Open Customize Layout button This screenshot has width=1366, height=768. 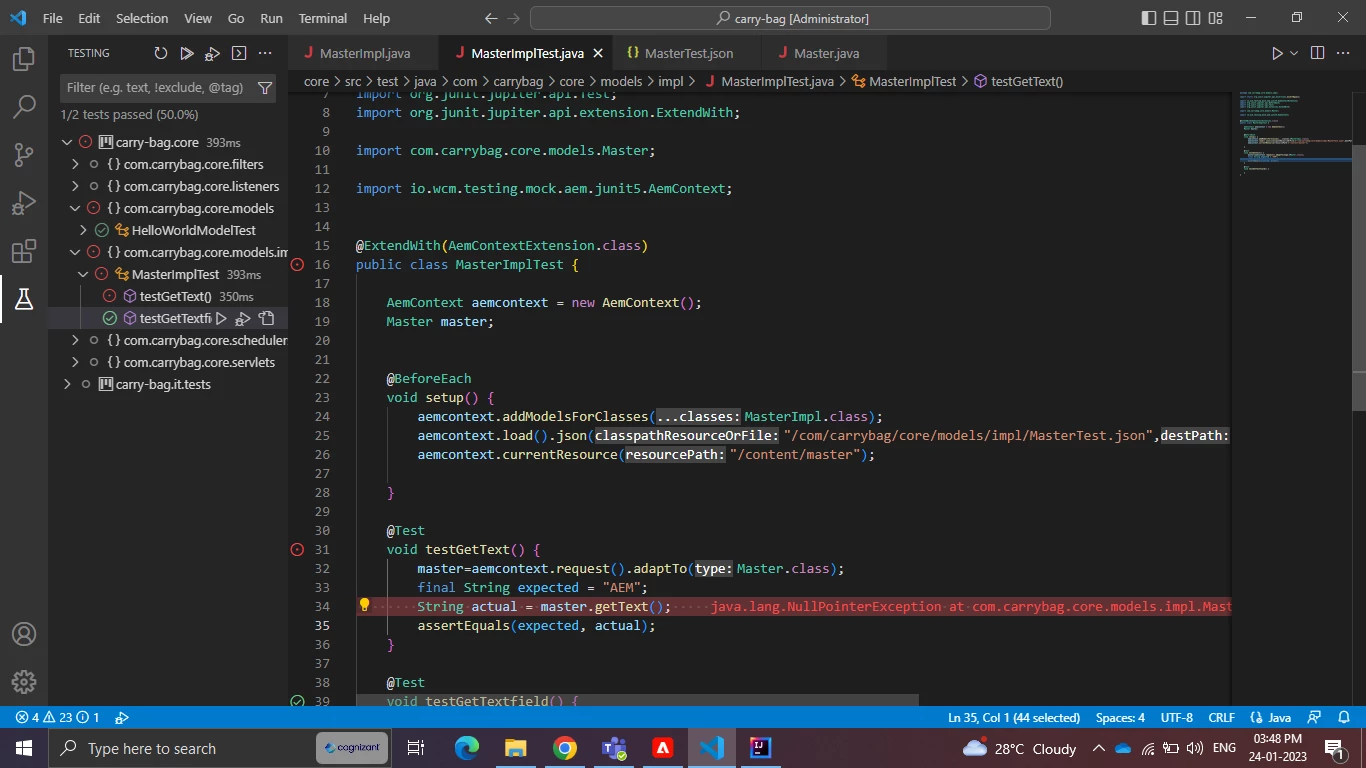tap(1216, 18)
